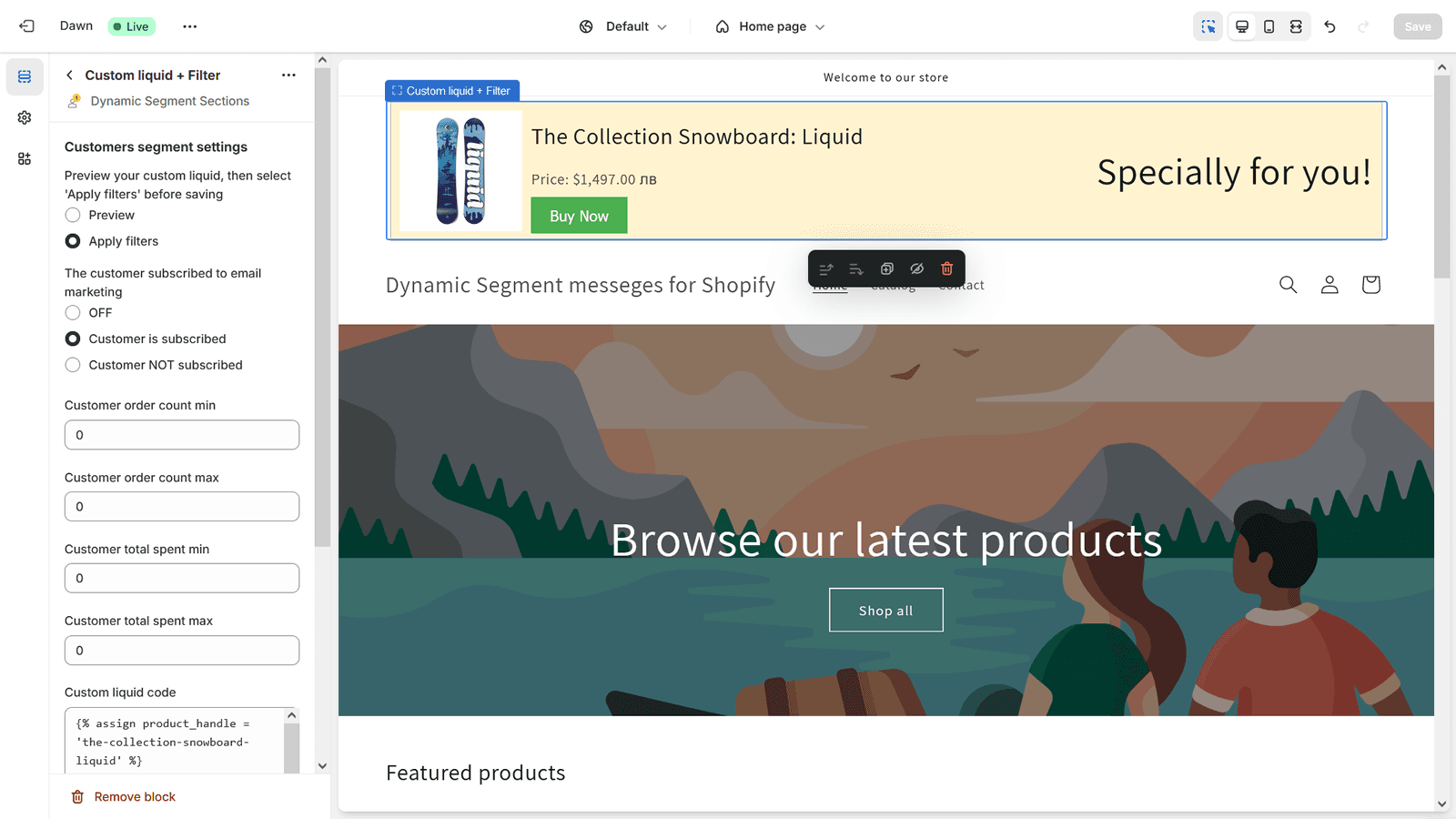The height and width of the screenshot is (819, 1456).
Task: Open the Contact navigation menu item
Action: pos(960,285)
